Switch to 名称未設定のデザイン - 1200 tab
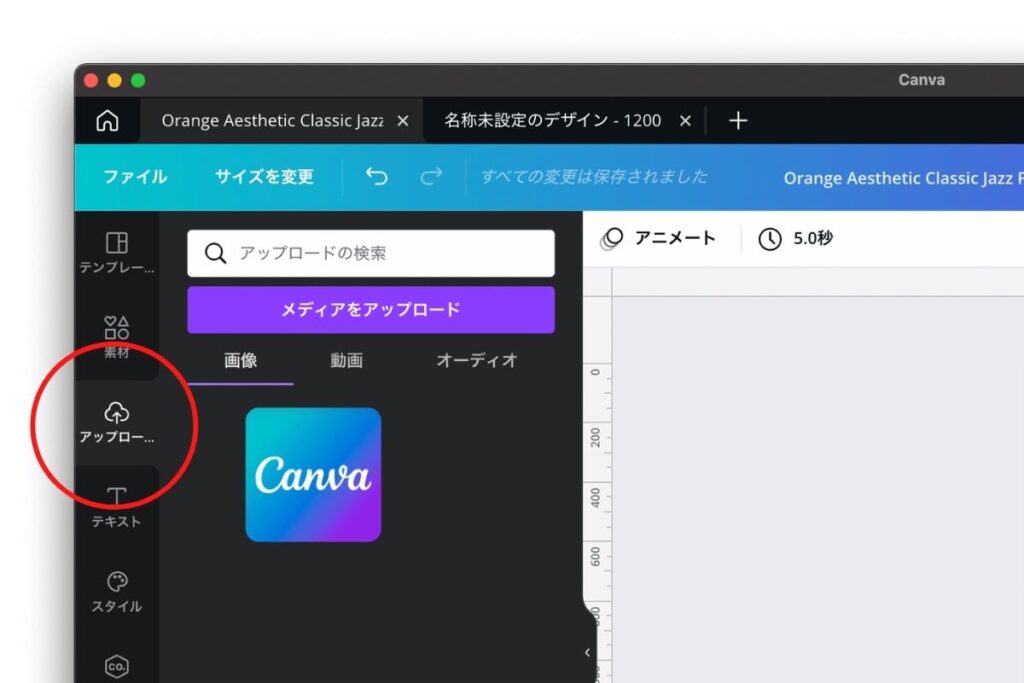The image size is (1024, 683). tap(552, 121)
